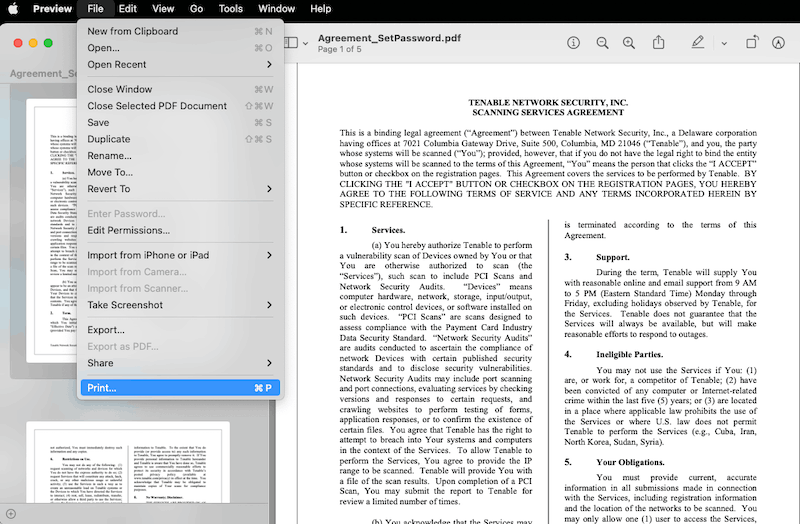This screenshot has width=800, height=524.
Task: Click the sidebar view icon
Action: click(x=290, y=43)
